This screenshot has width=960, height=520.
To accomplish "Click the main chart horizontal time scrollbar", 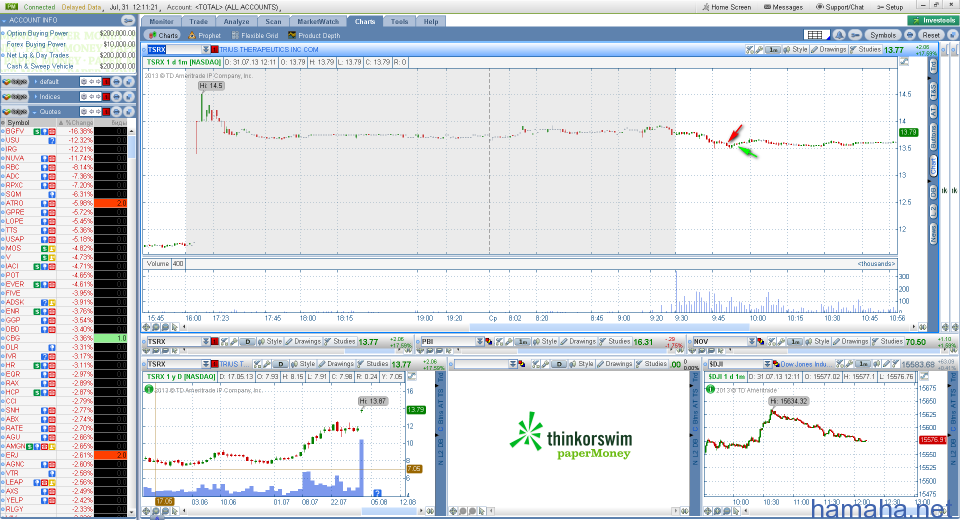I will [x=549, y=328].
